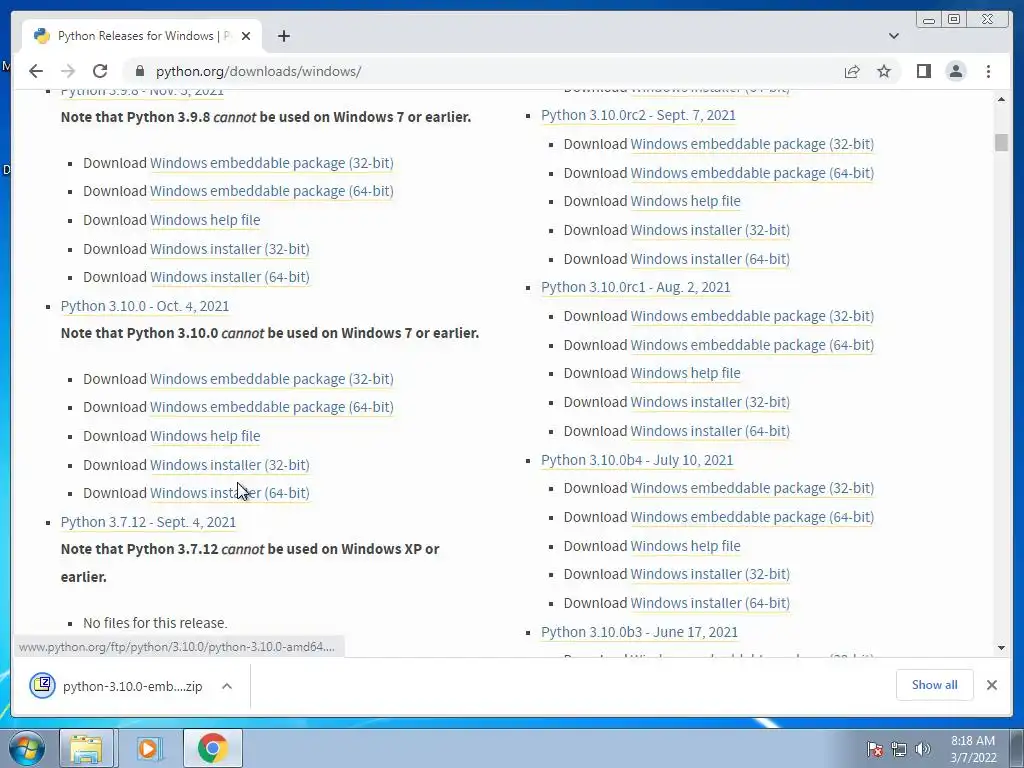Download Python 3.9.8 Windows installer (32-bit)

(x=230, y=249)
